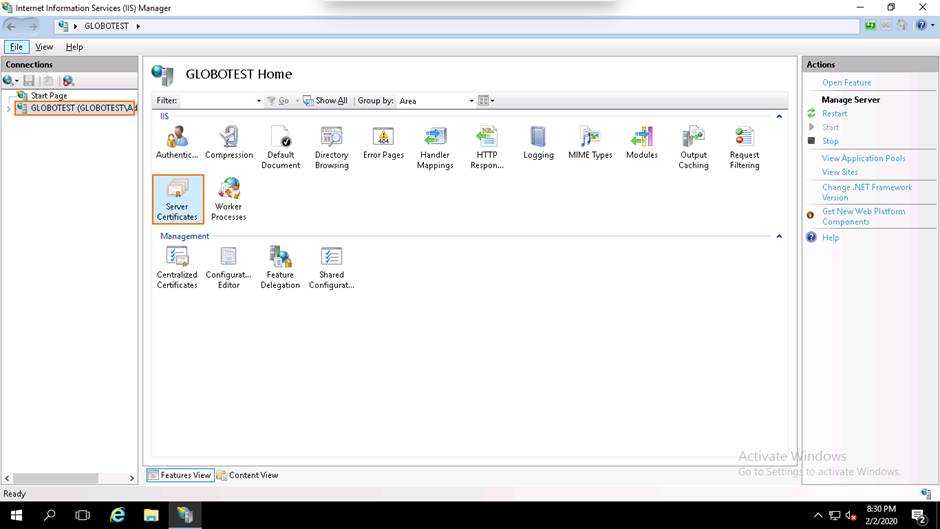Open breadcrumb arrow after GLOBOTEST

coord(138,26)
